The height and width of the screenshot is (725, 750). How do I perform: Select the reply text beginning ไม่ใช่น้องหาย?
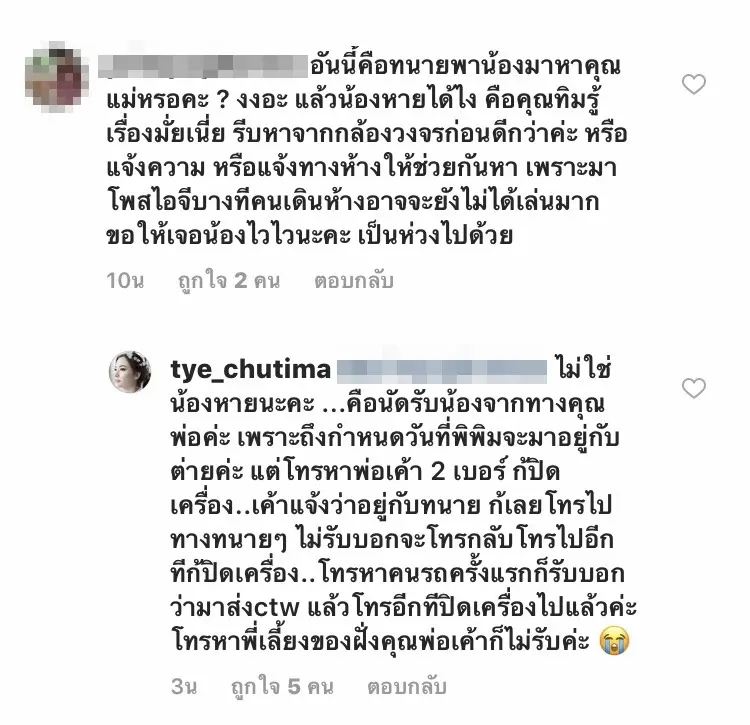click(404, 505)
